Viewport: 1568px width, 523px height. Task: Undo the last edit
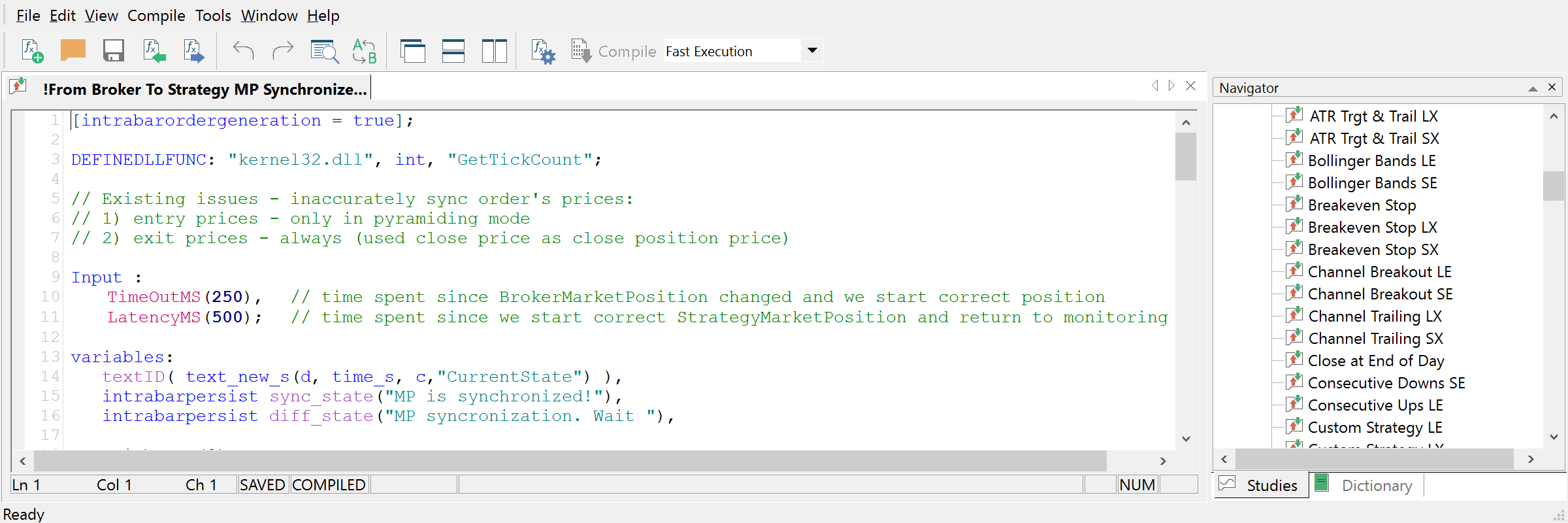[x=243, y=51]
